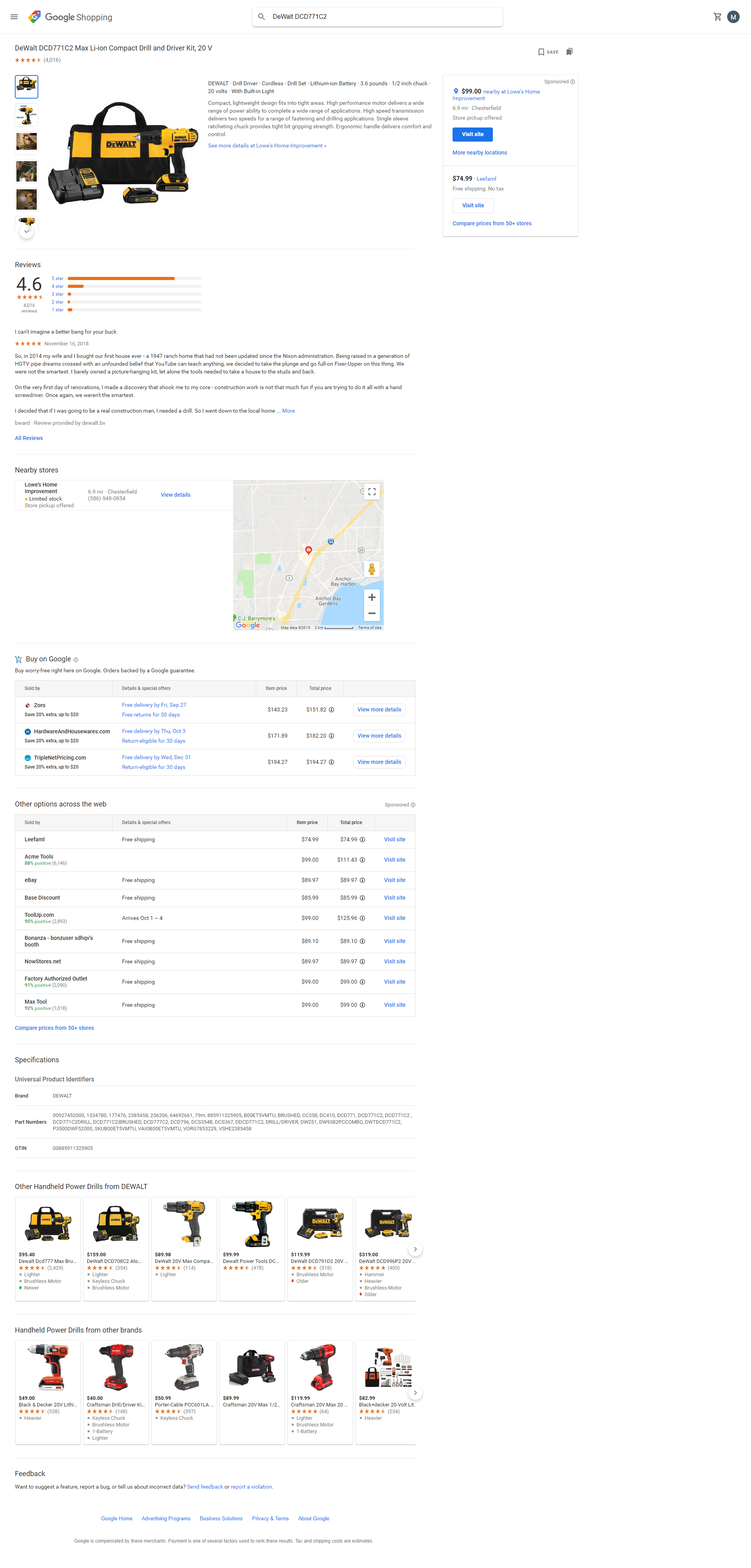This screenshot has width=751, height=1568.
Task: Click the user account avatar
Action: (x=733, y=17)
